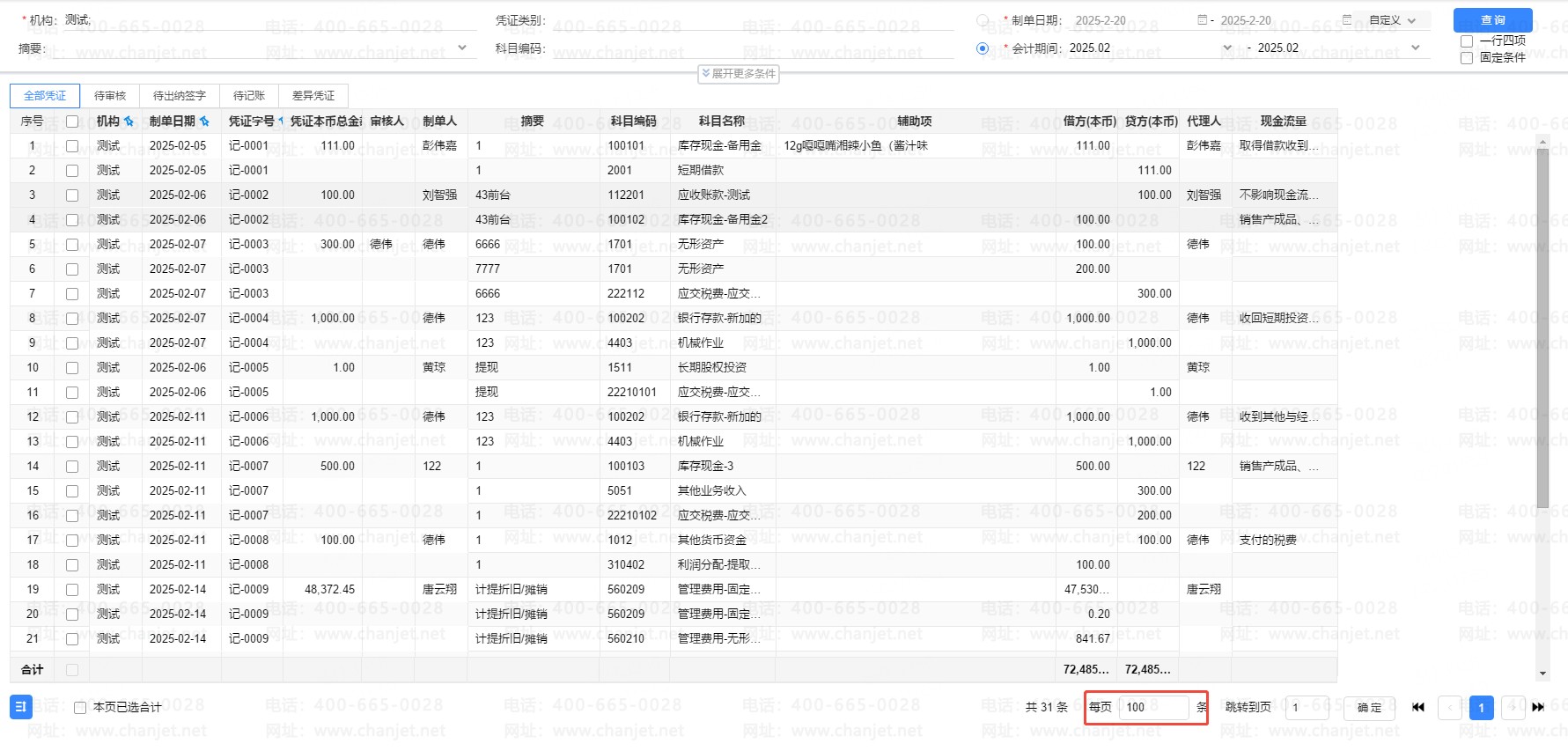Viewport: 1568px width, 751px height.
Task: Open calendar picker for 制单日期 start date
Action: pos(1203,20)
